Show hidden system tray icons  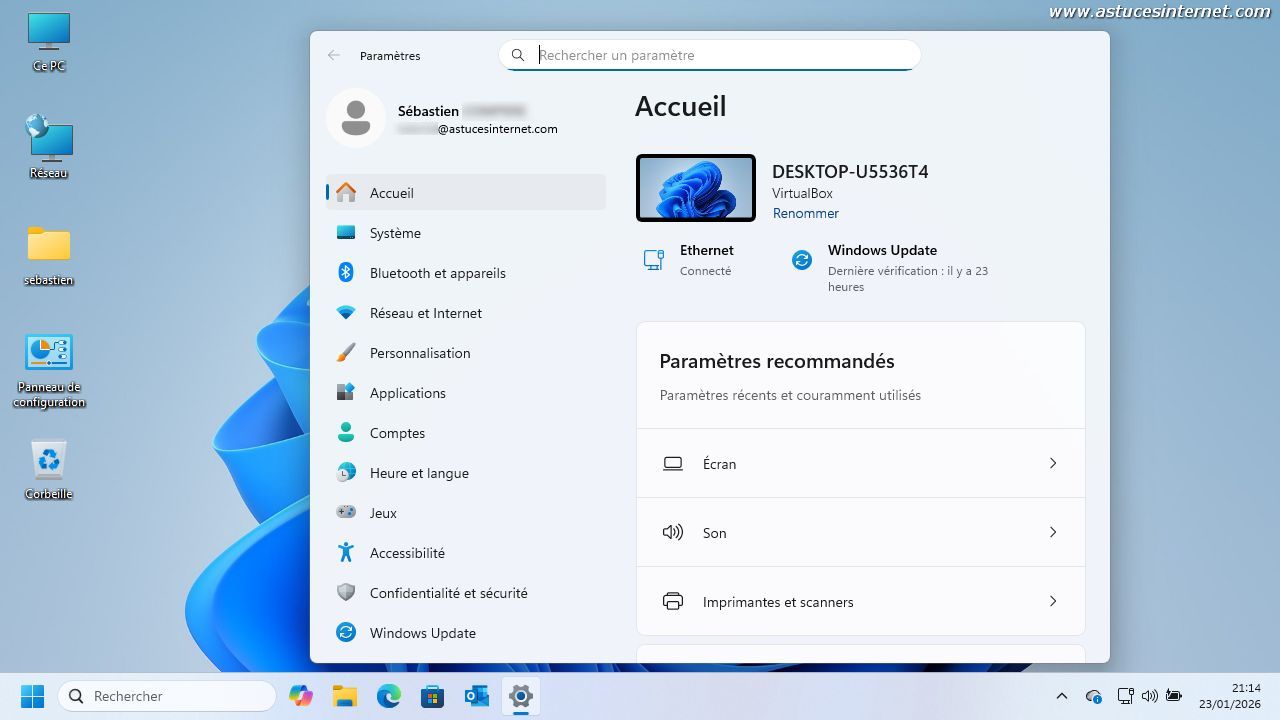(1062, 696)
